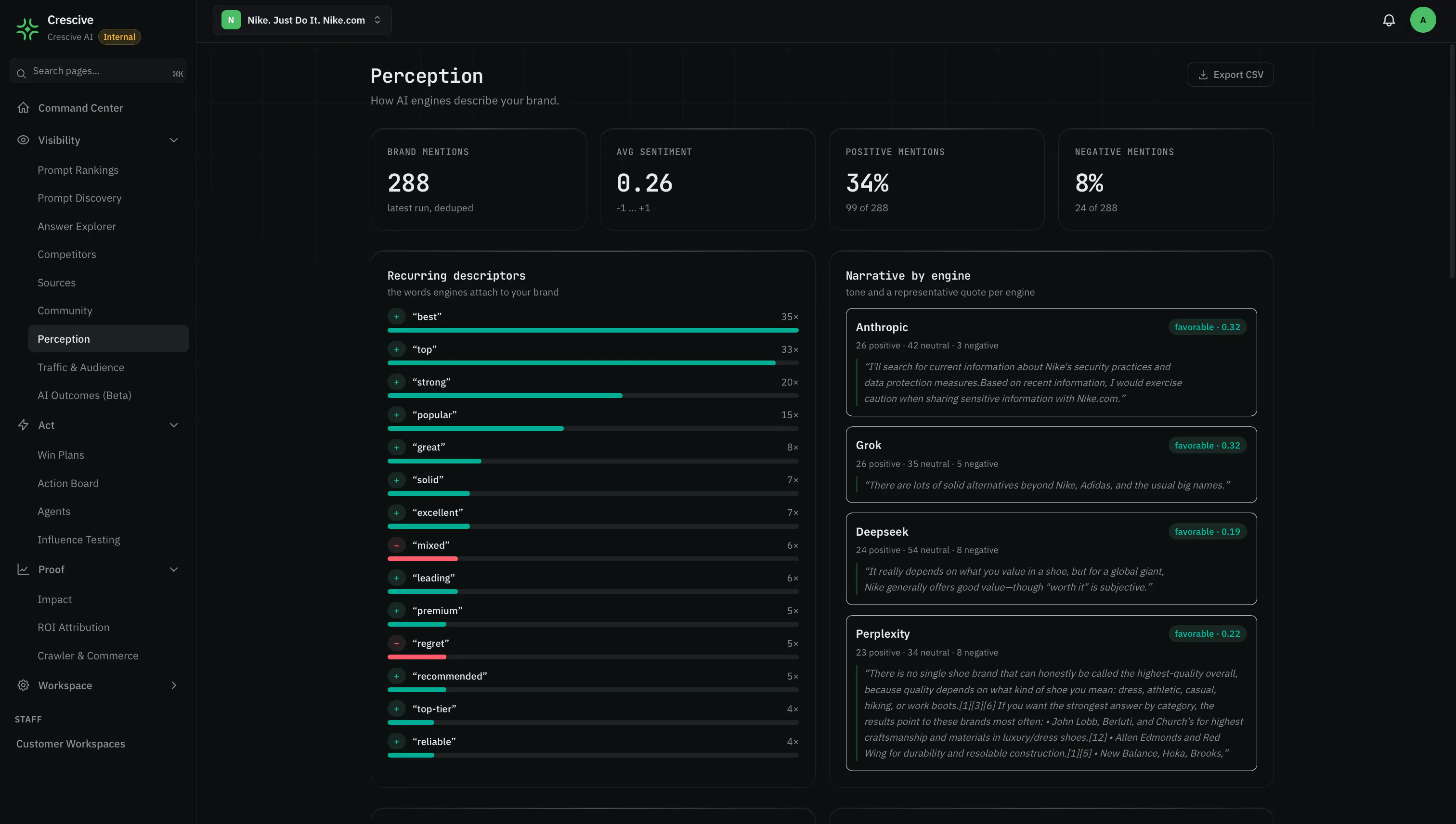Click the plus icon beside "best"
The image size is (1456, 824).
tap(396, 317)
